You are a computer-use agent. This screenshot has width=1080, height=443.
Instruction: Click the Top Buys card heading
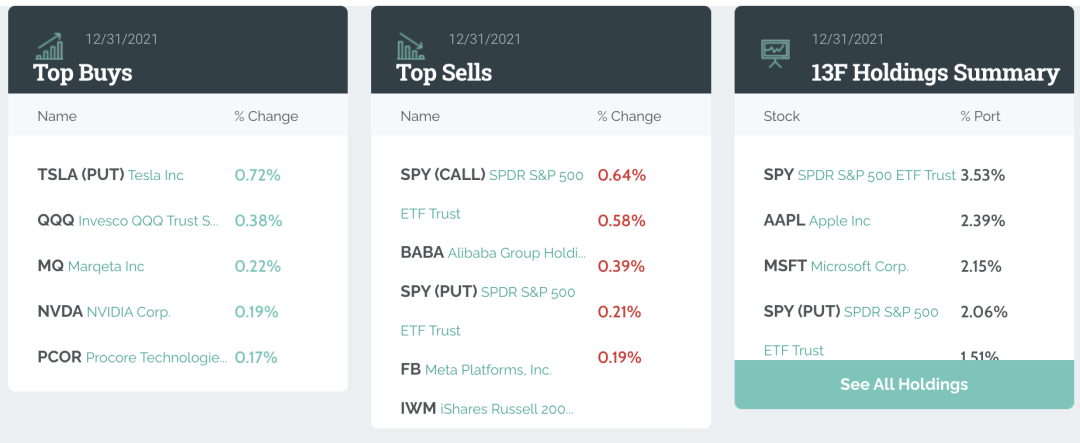point(83,73)
